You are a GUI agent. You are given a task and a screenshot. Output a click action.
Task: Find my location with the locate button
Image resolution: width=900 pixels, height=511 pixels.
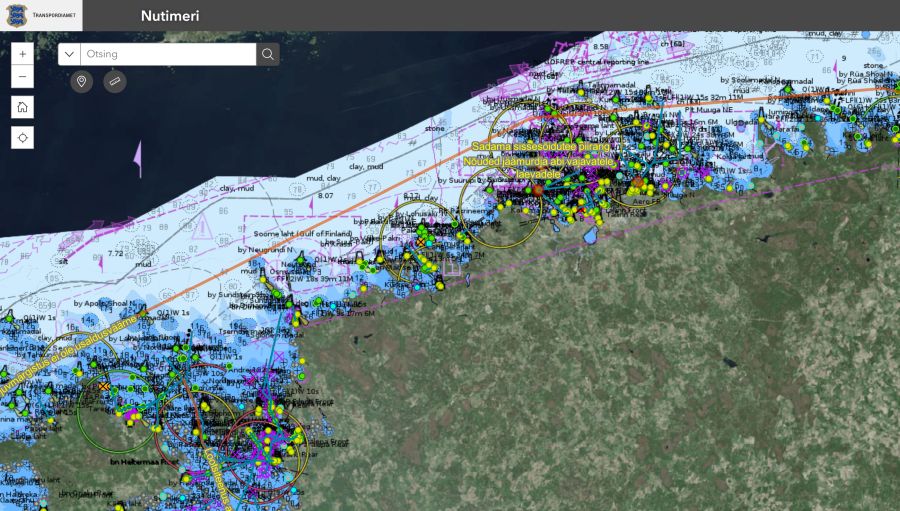(x=22, y=138)
